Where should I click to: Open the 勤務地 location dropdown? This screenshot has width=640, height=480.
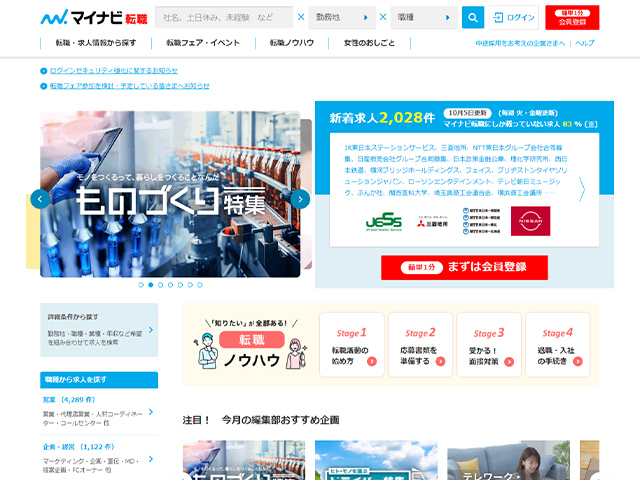pos(342,18)
